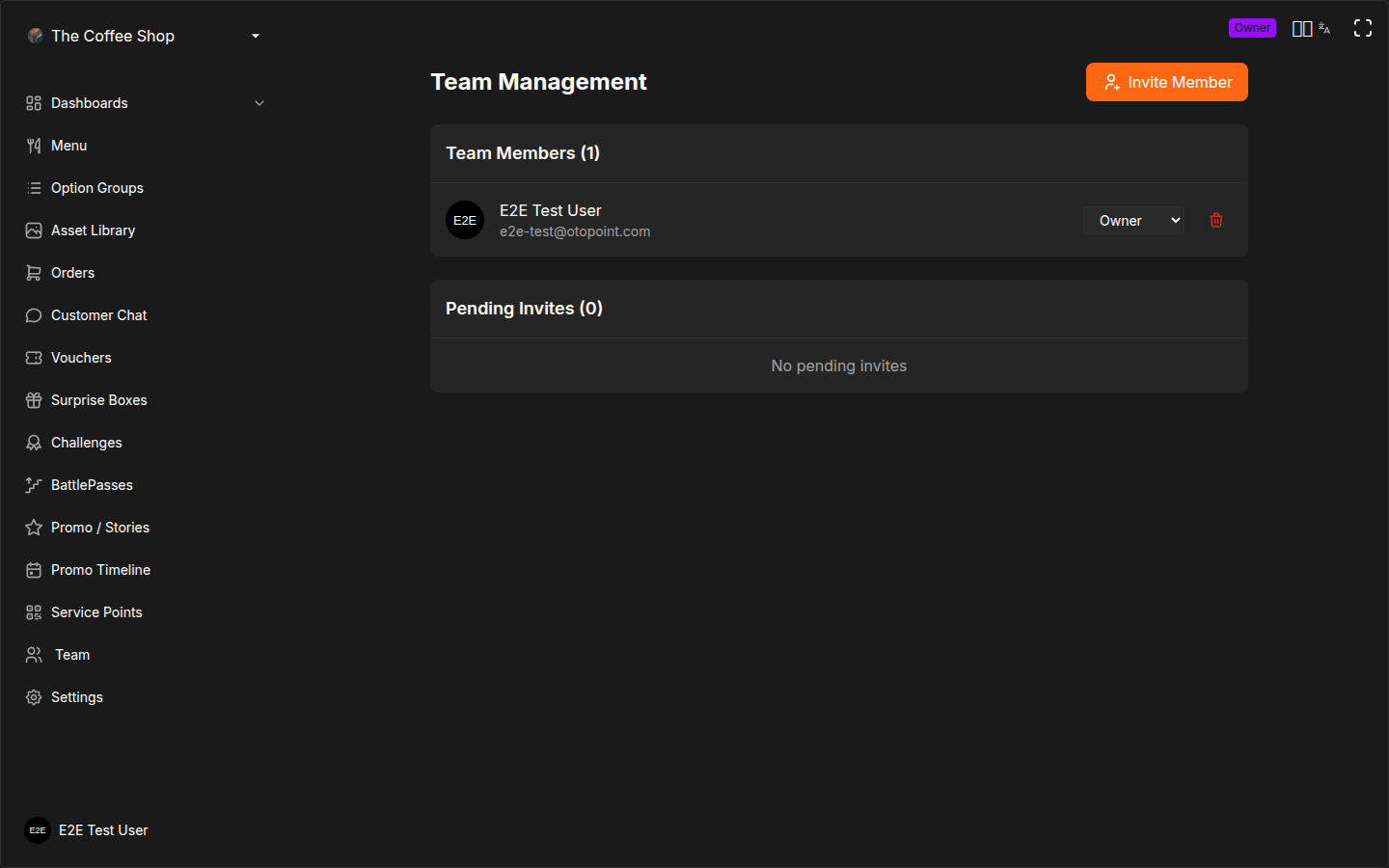Enter fullscreen mode via the corner icon
Image resolution: width=1389 pixels, height=868 pixels.
1362,28
